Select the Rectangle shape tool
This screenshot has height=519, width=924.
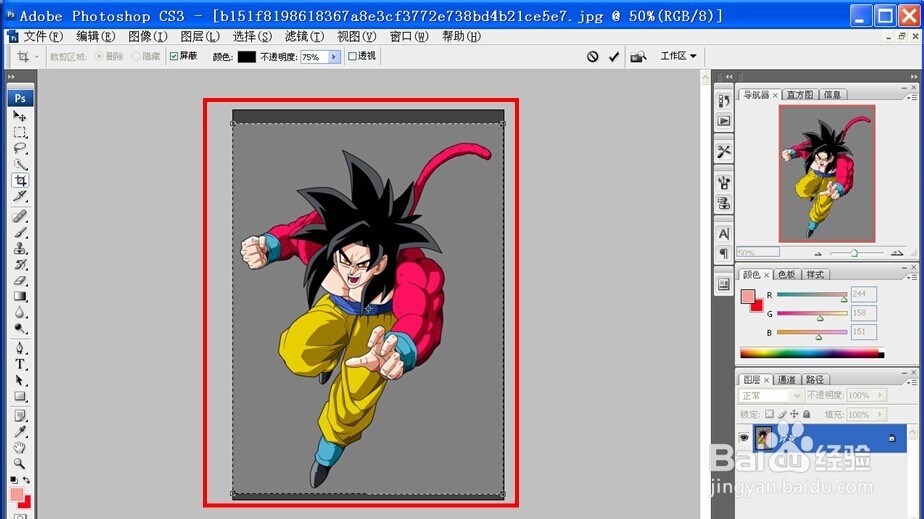tap(20, 396)
